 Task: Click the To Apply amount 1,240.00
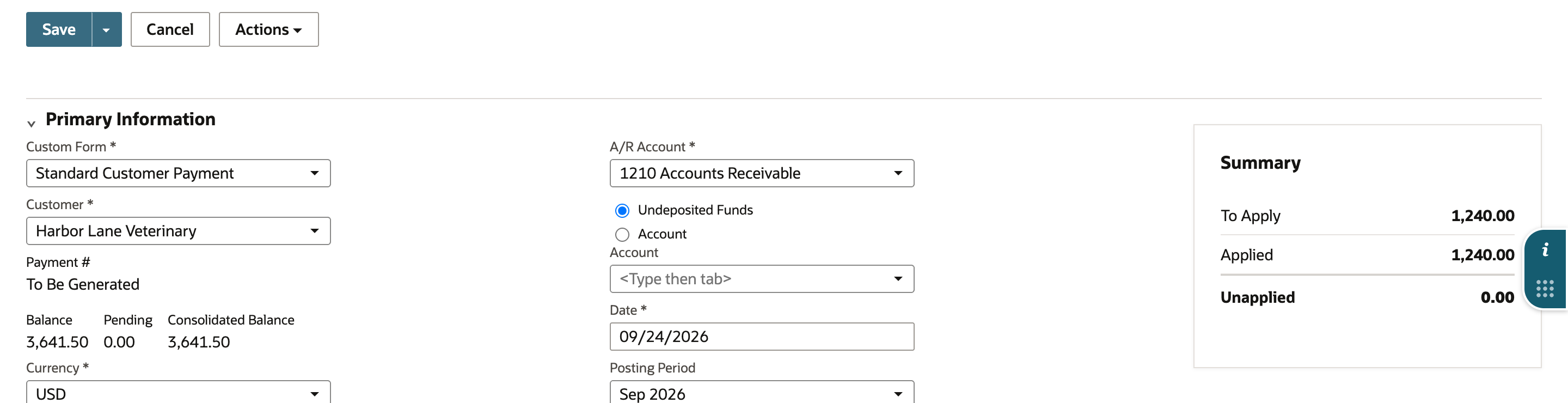click(1483, 216)
